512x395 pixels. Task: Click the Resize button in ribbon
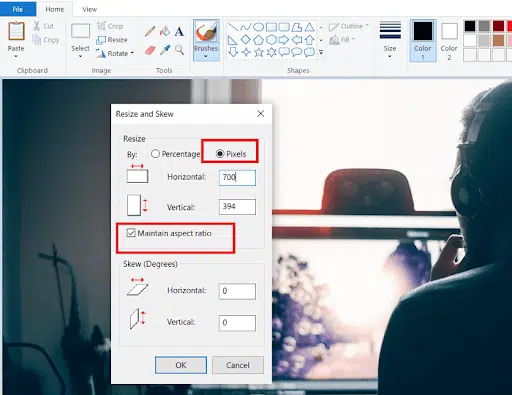point(112,40)
